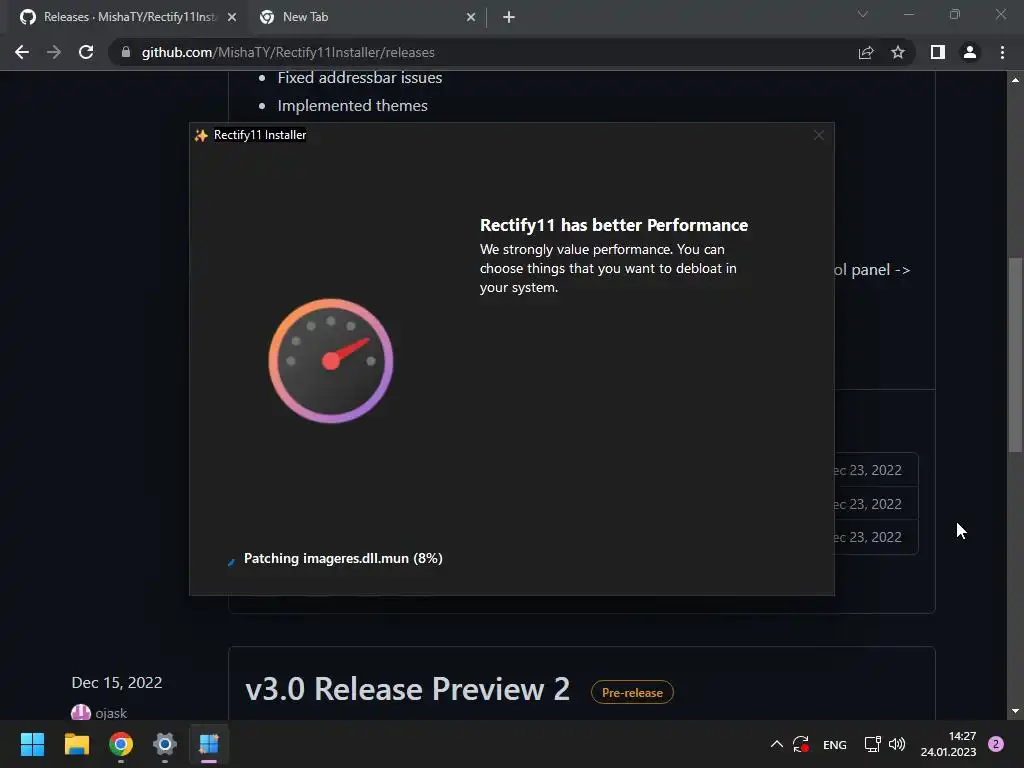Go back to the previous page
The image size is (1024, 768).
(22, 52)
